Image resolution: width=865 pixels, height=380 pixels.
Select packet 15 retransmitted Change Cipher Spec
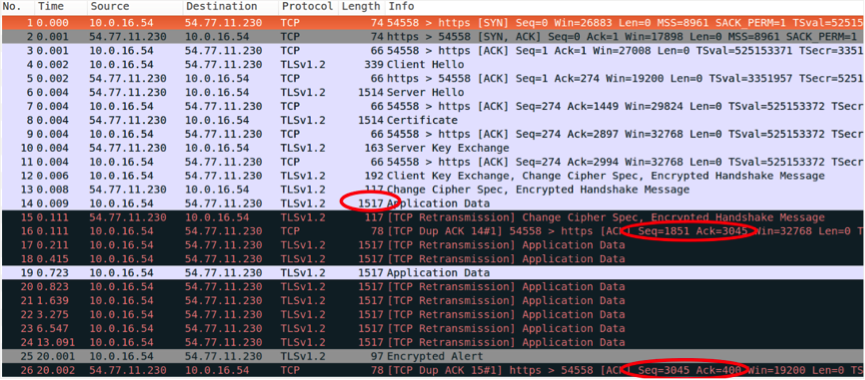tap(432, 217)
